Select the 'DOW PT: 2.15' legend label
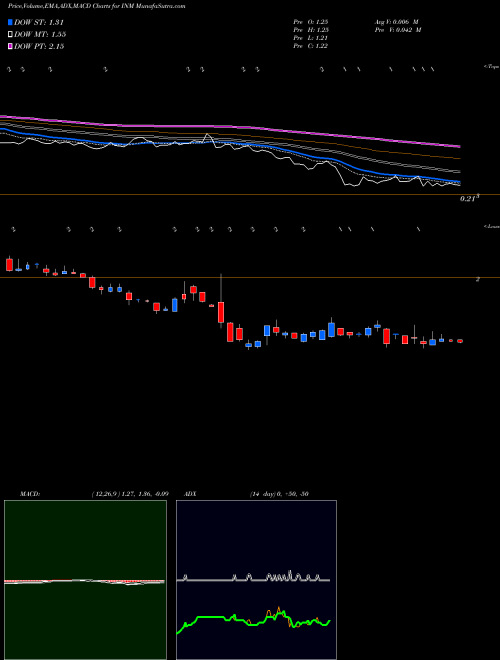The image size is (500, 660). [39, 46]
